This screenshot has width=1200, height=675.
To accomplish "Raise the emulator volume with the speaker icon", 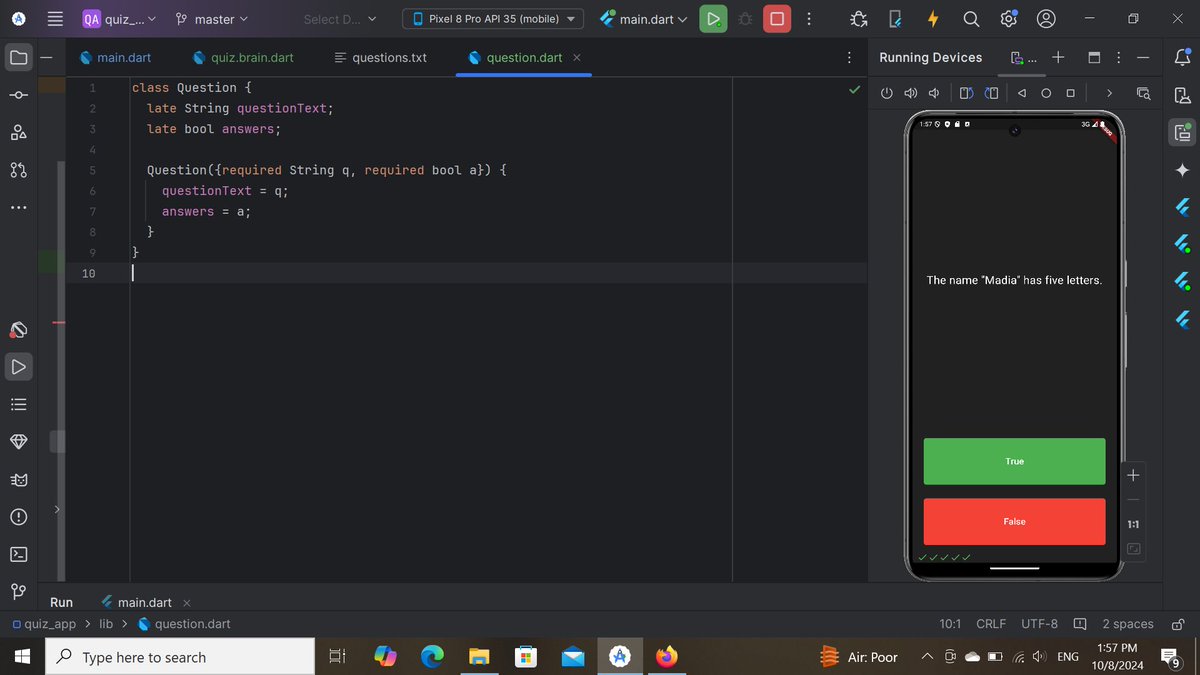I will 910,93.
